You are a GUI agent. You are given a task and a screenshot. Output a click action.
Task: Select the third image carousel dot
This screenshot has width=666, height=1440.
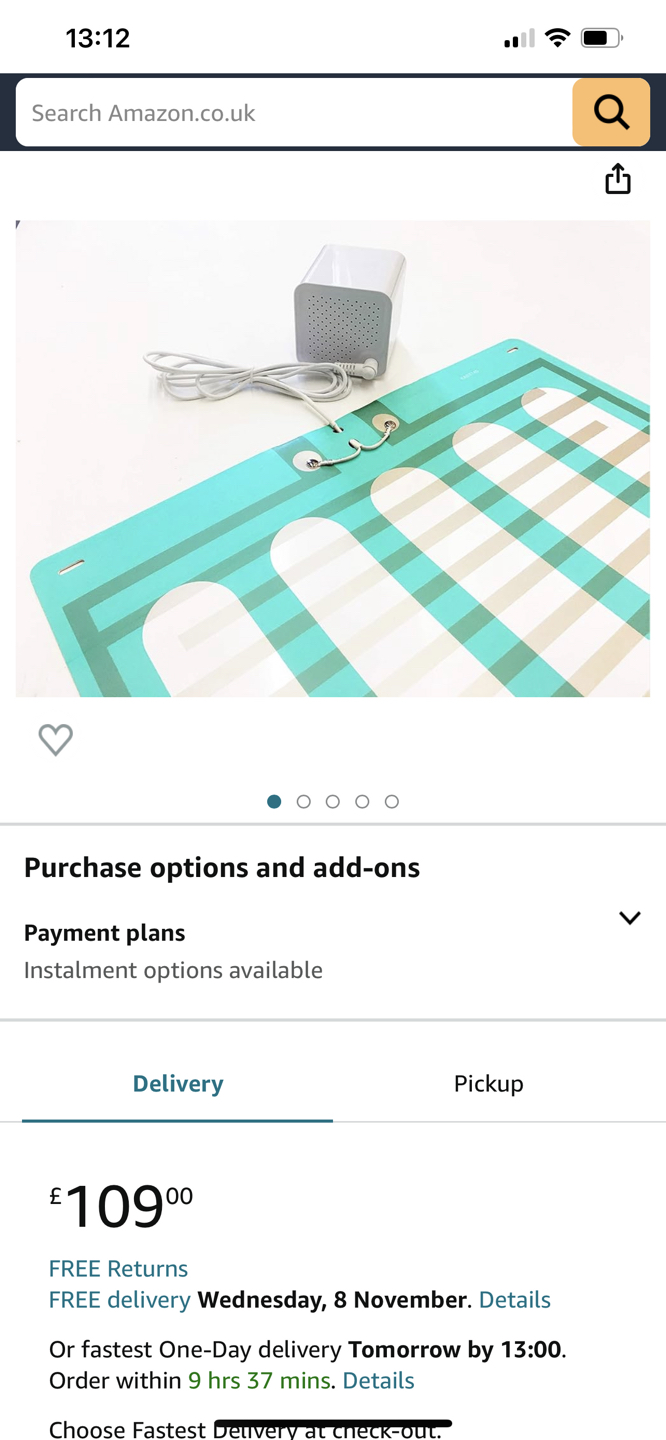click(333, 801)
